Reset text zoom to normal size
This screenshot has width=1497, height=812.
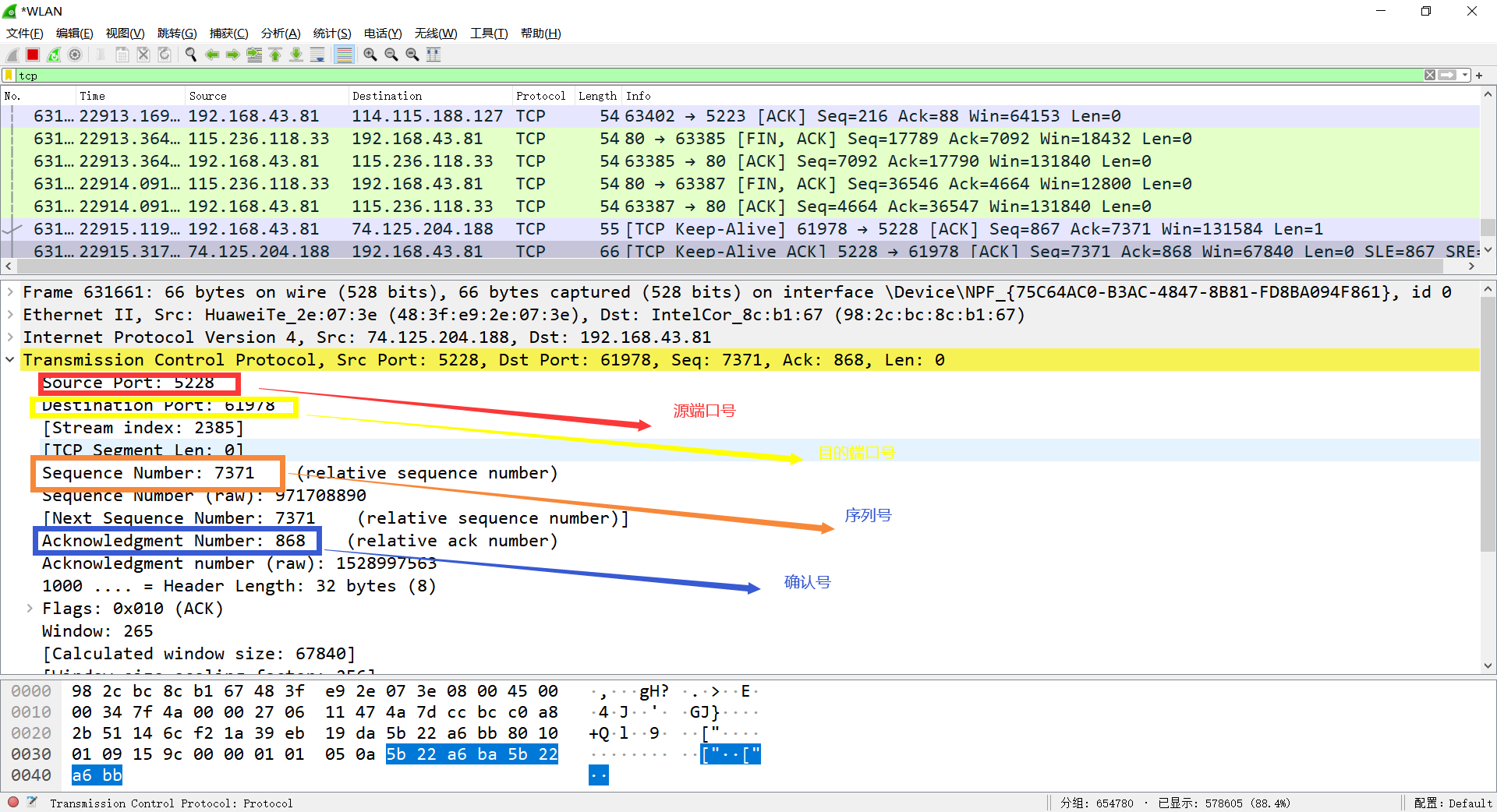(x=412, y=55)
